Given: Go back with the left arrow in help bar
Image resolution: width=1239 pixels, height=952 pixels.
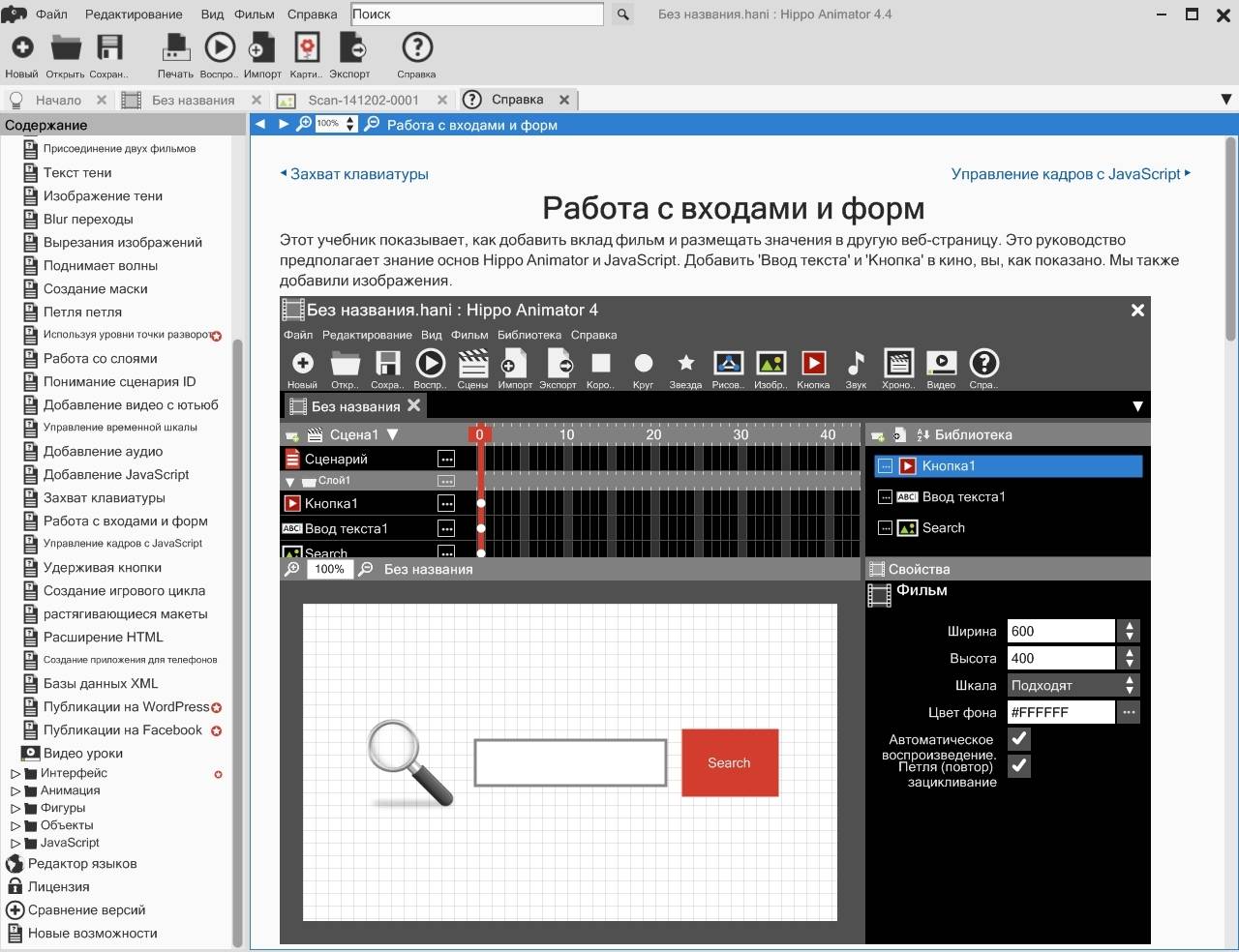Looking at the screenshot, I should (259, 124).
